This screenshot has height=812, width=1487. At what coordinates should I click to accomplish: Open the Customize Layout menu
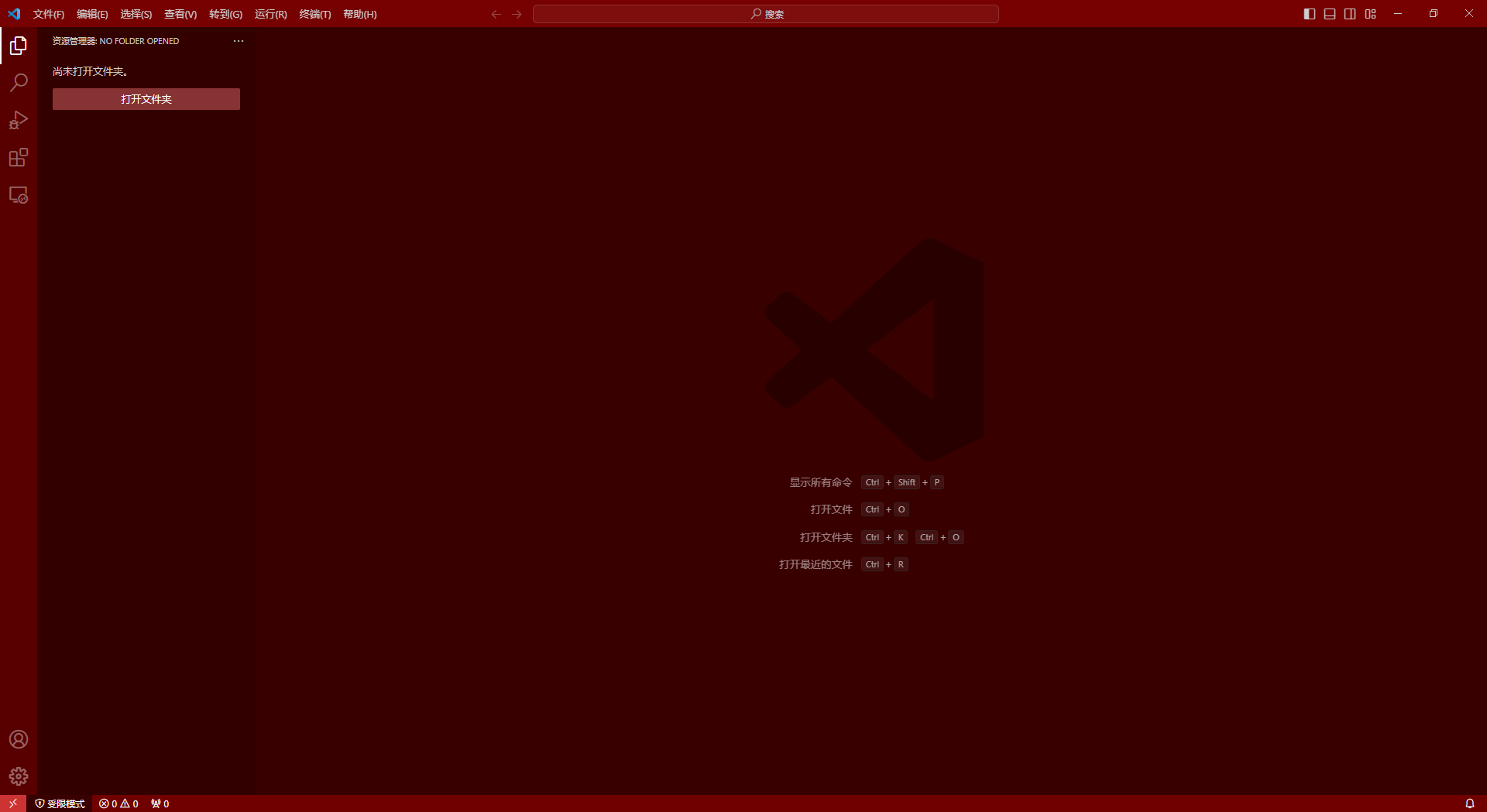[1371, 14]
